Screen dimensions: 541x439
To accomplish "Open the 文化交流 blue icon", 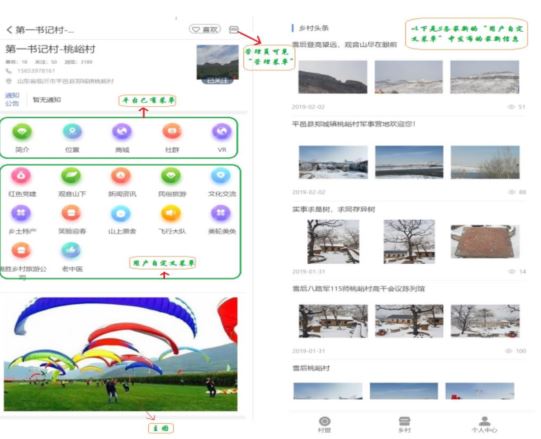I will pos(221,176).
